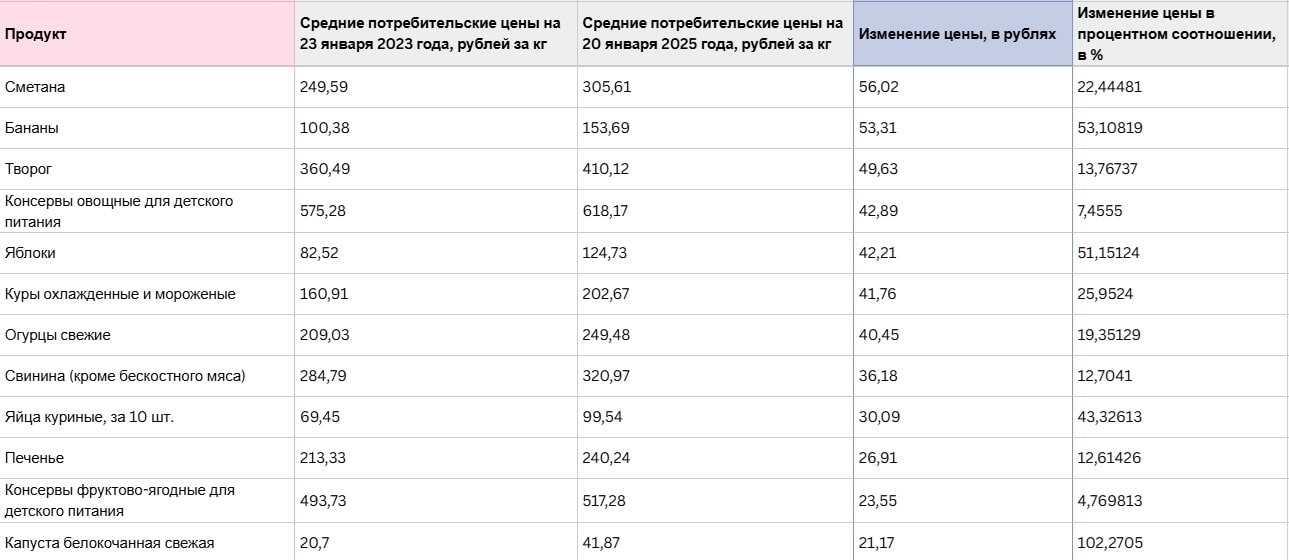Image resolution: width=1289 pixels, height=560 pixels.
Task: Select the 'Огурцы свежие' cell
Action: [58, 335]
